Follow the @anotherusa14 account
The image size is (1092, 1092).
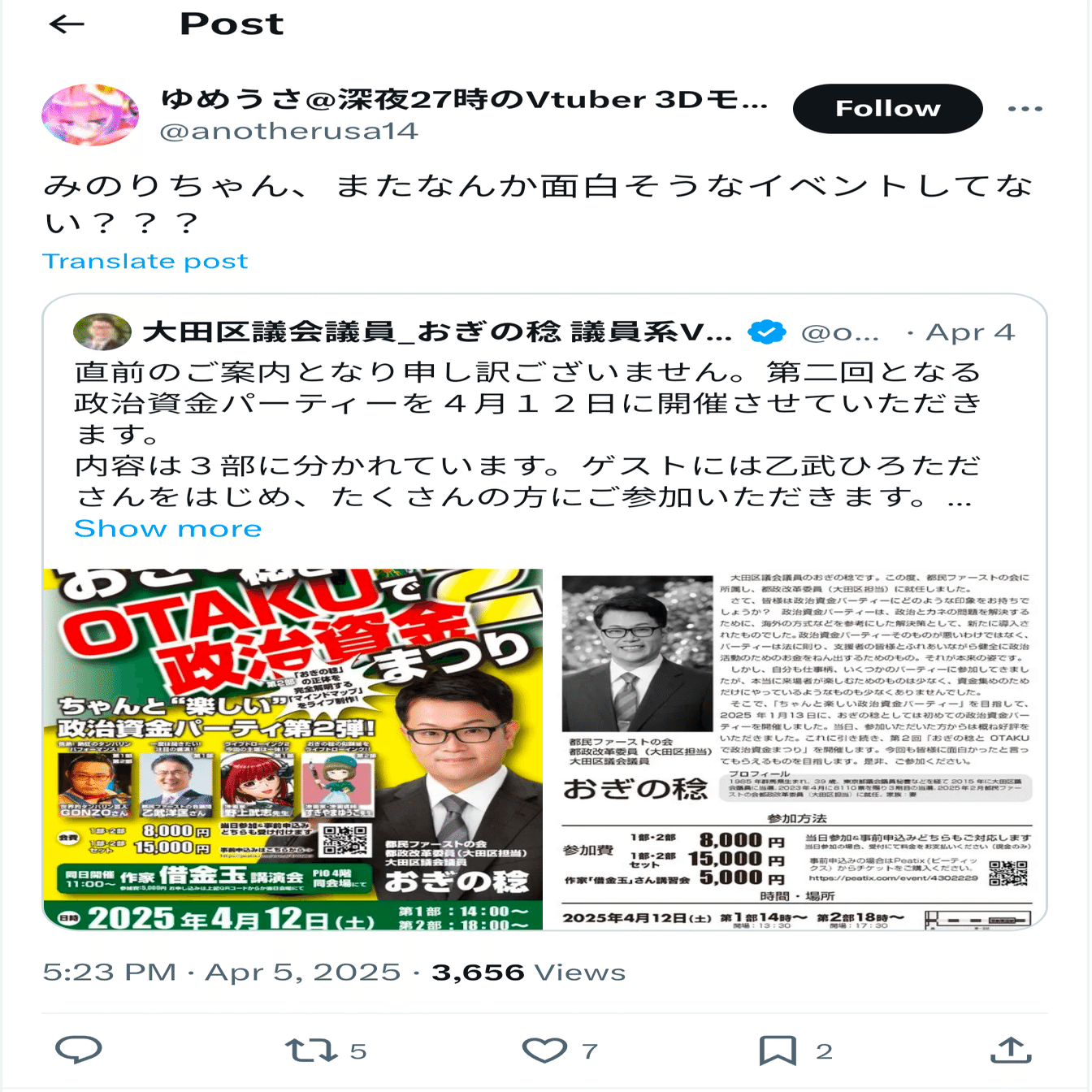pyautogui.click(x=887, y=109)
